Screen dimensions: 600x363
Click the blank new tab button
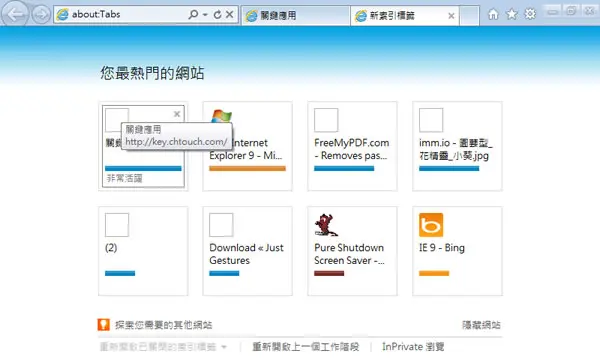(470, 16)
